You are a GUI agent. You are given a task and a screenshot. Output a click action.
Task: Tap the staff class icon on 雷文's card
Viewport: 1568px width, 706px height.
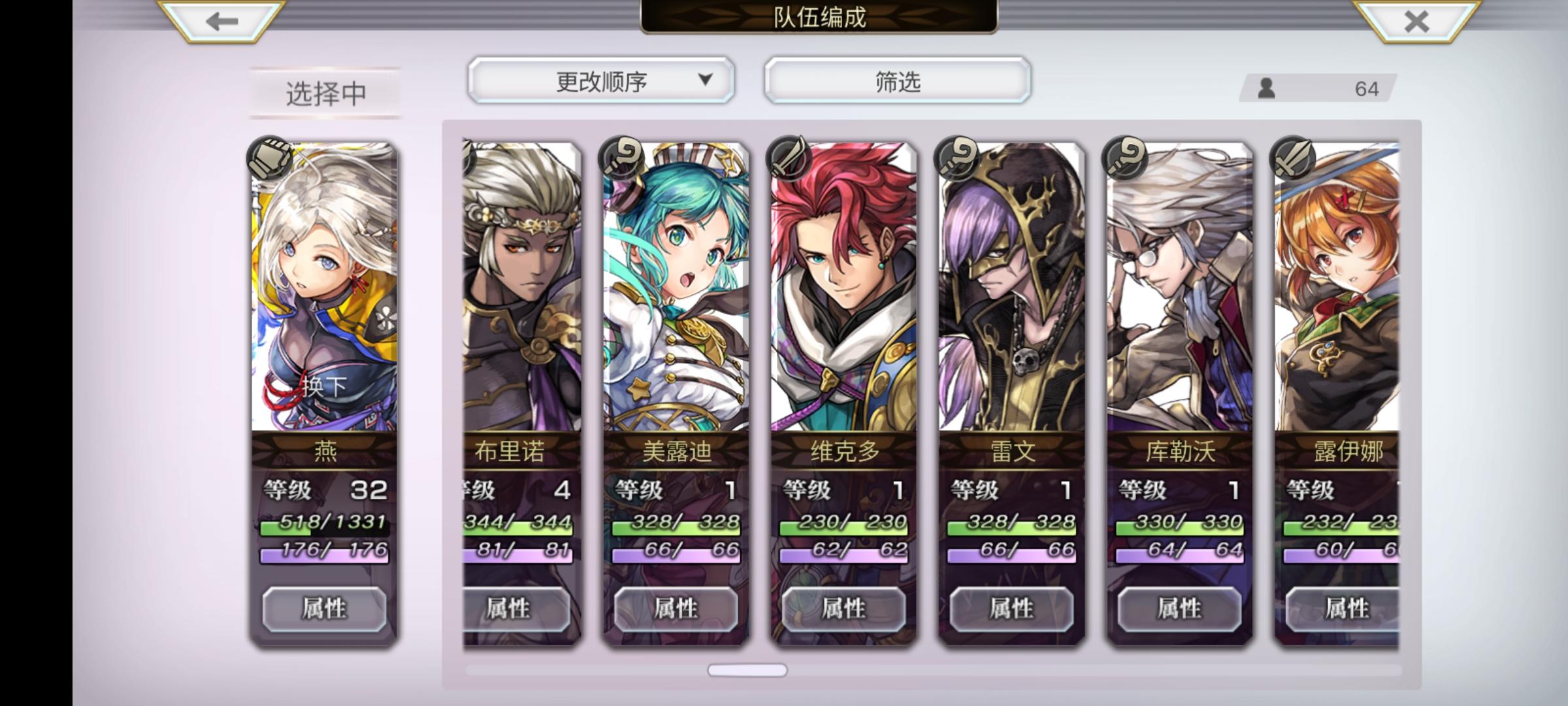tap(956, 158)
